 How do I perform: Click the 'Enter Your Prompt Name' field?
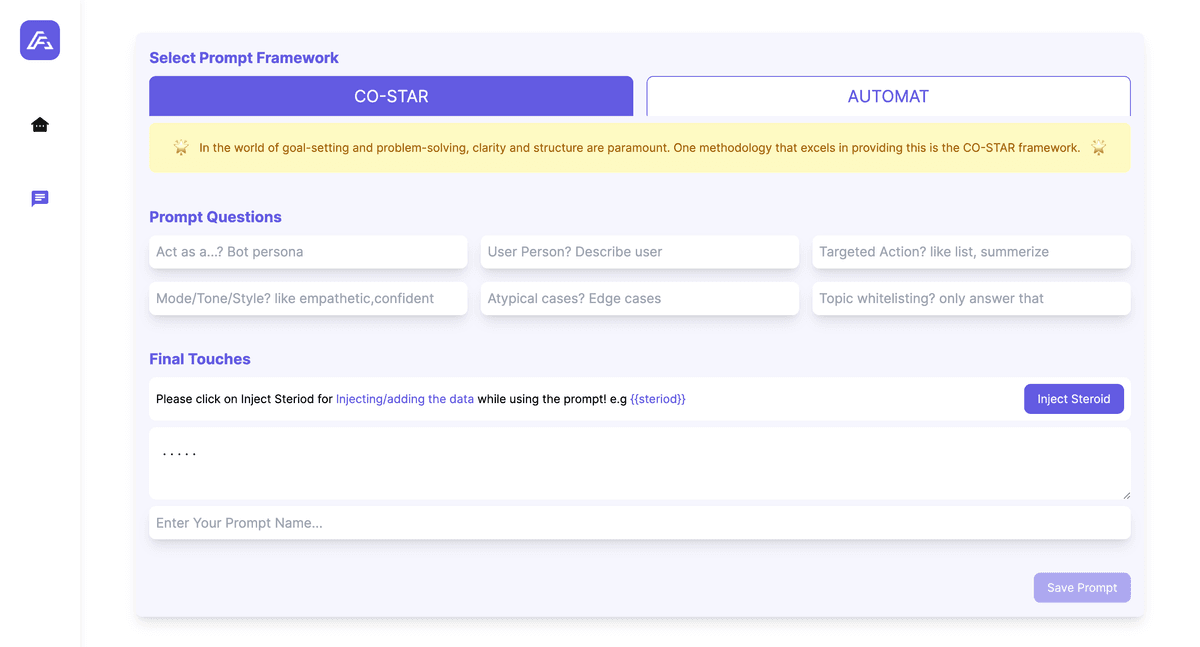pyautogui.click(x=639, y=523)
